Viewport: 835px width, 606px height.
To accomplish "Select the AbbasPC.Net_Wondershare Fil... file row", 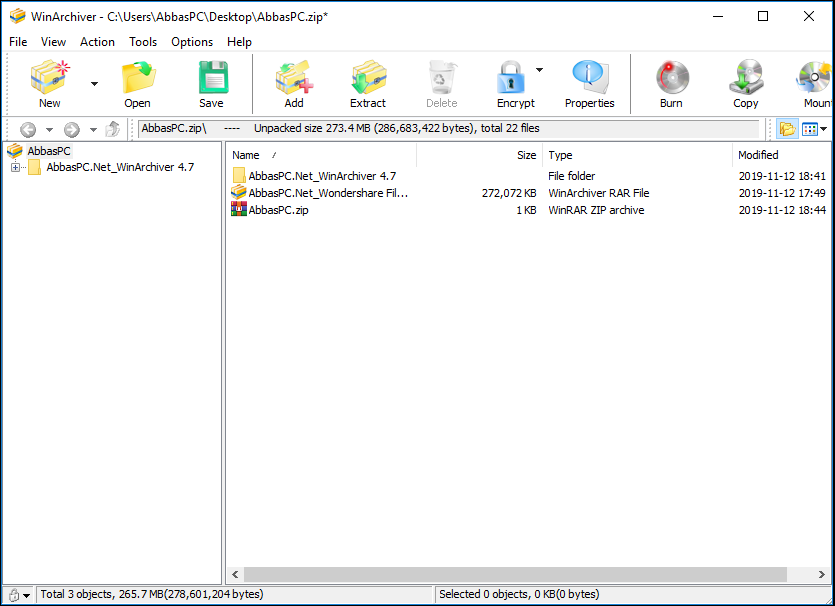I will [x=528, y=193].
